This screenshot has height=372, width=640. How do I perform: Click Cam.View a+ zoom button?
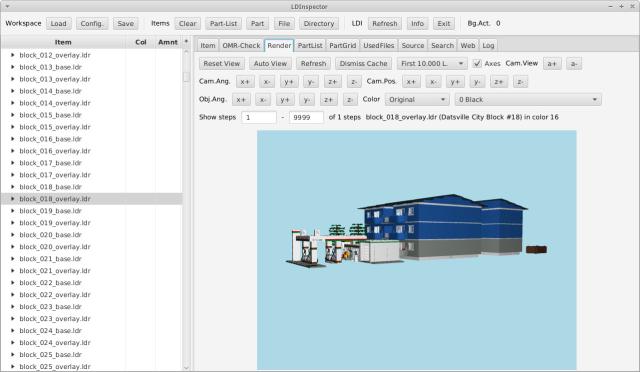point(552,64)
